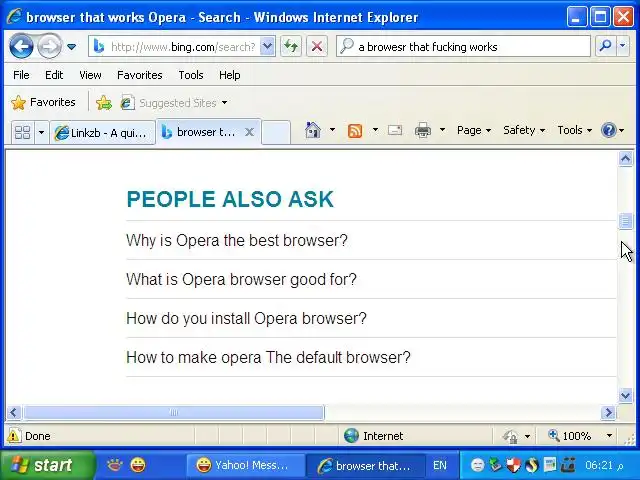Click the Read Mail icon
This screenshot has height=480, width=640.
click(395, 130)
